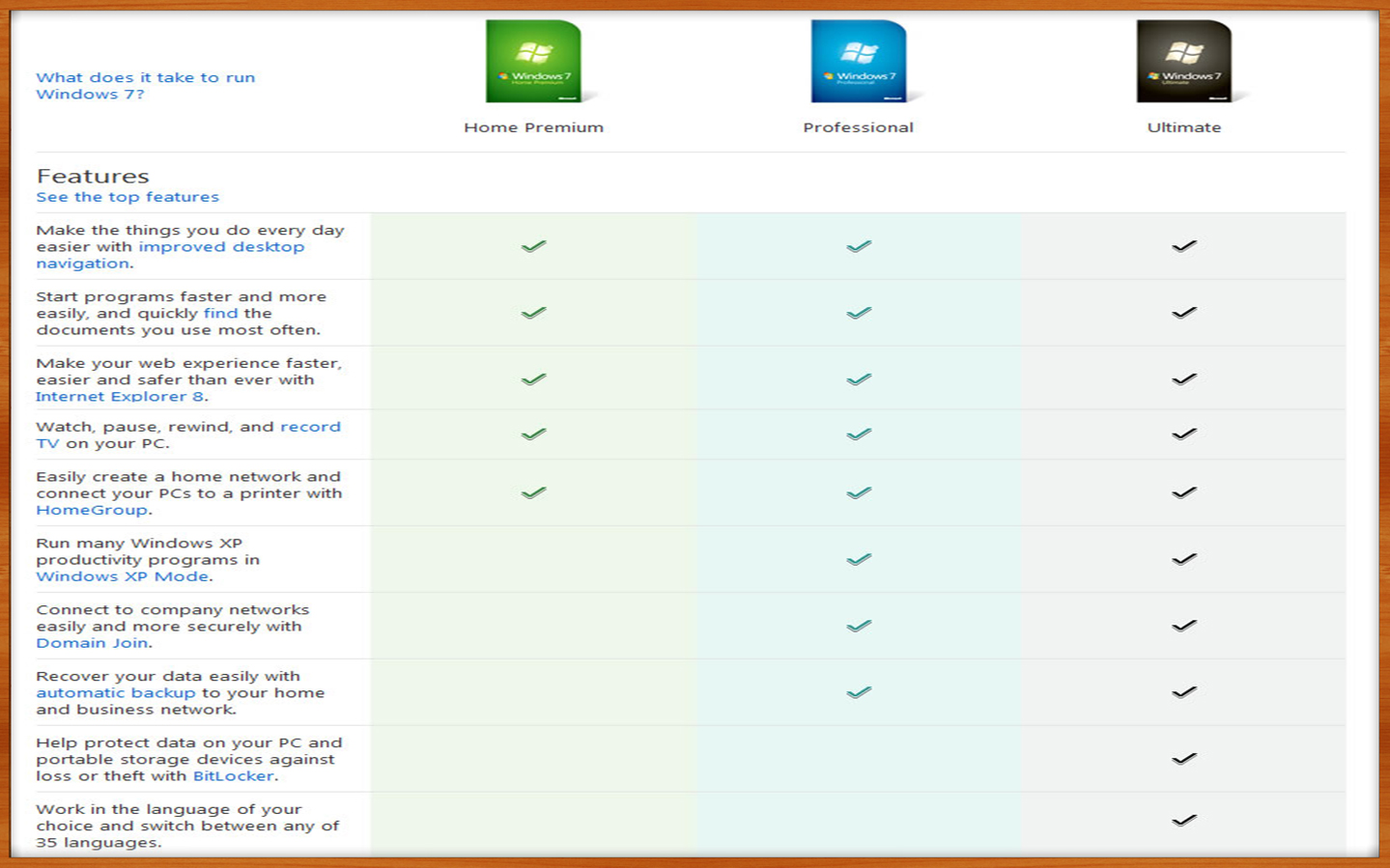Image resolution: width=1390 pixels, height=868 pixels.
Task: Open 'What does it take to run Windows 7?' link
Action: [x=146, y=86]
